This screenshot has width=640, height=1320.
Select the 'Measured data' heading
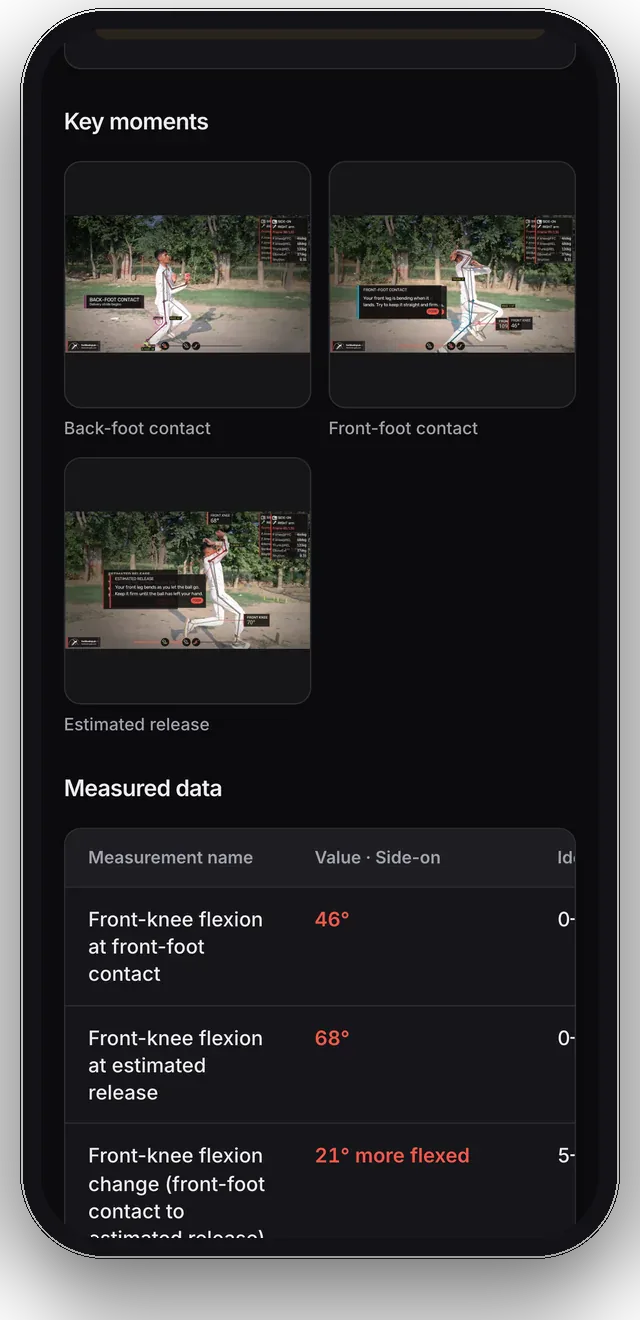(x=143, y=788)
